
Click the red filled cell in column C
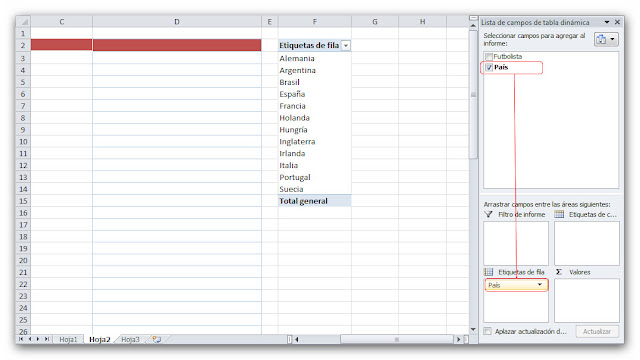coord(62,45)
